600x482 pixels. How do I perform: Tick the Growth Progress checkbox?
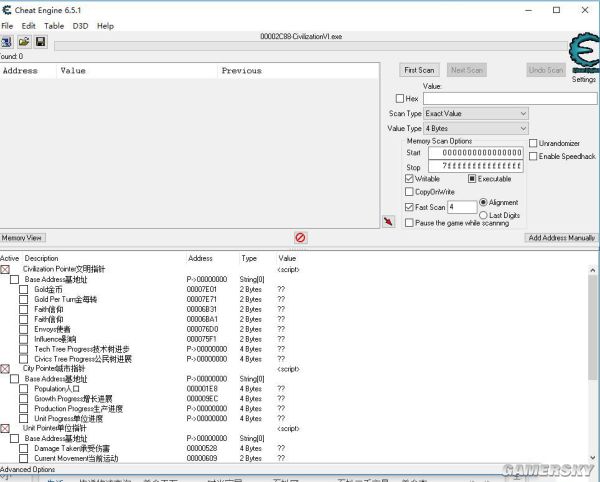tap(24, 399)
